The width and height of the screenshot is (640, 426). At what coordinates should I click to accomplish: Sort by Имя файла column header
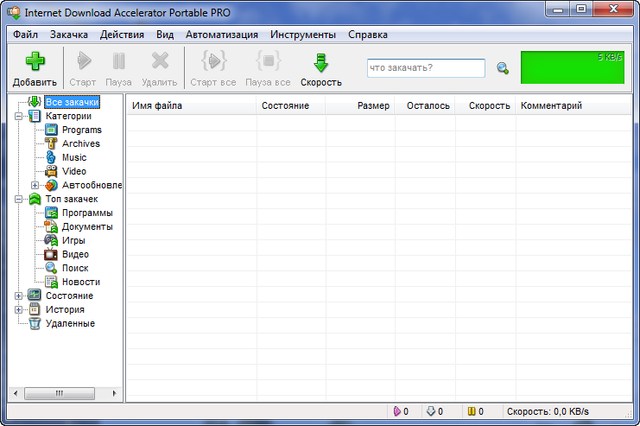click(x=190, y=106)
